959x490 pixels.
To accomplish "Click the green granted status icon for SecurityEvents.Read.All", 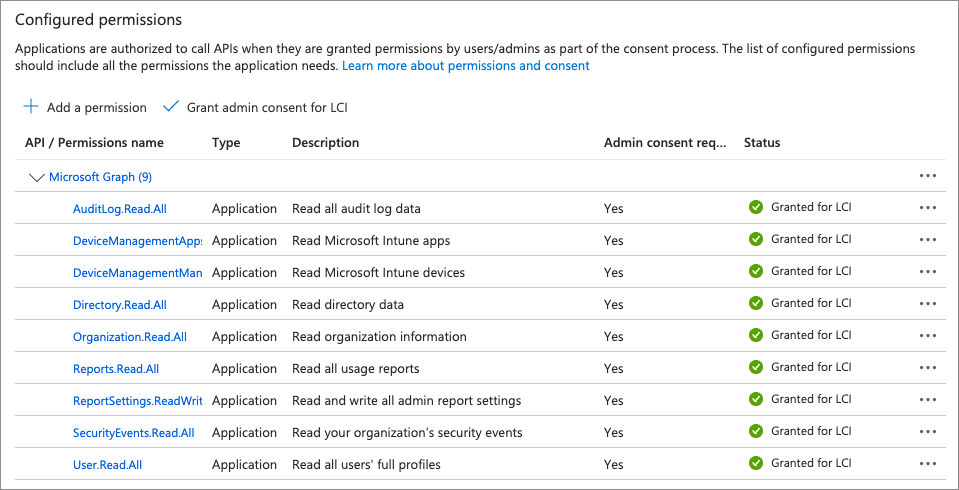I will (x=756, y=431).
